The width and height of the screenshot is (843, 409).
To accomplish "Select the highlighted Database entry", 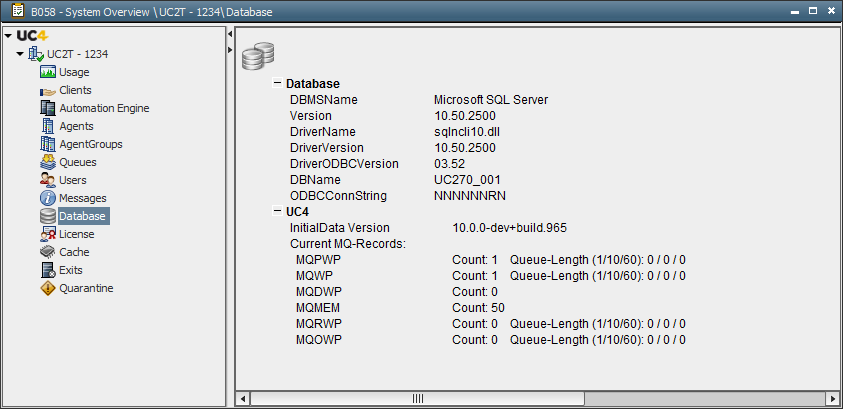I will (x=84, y=216).
